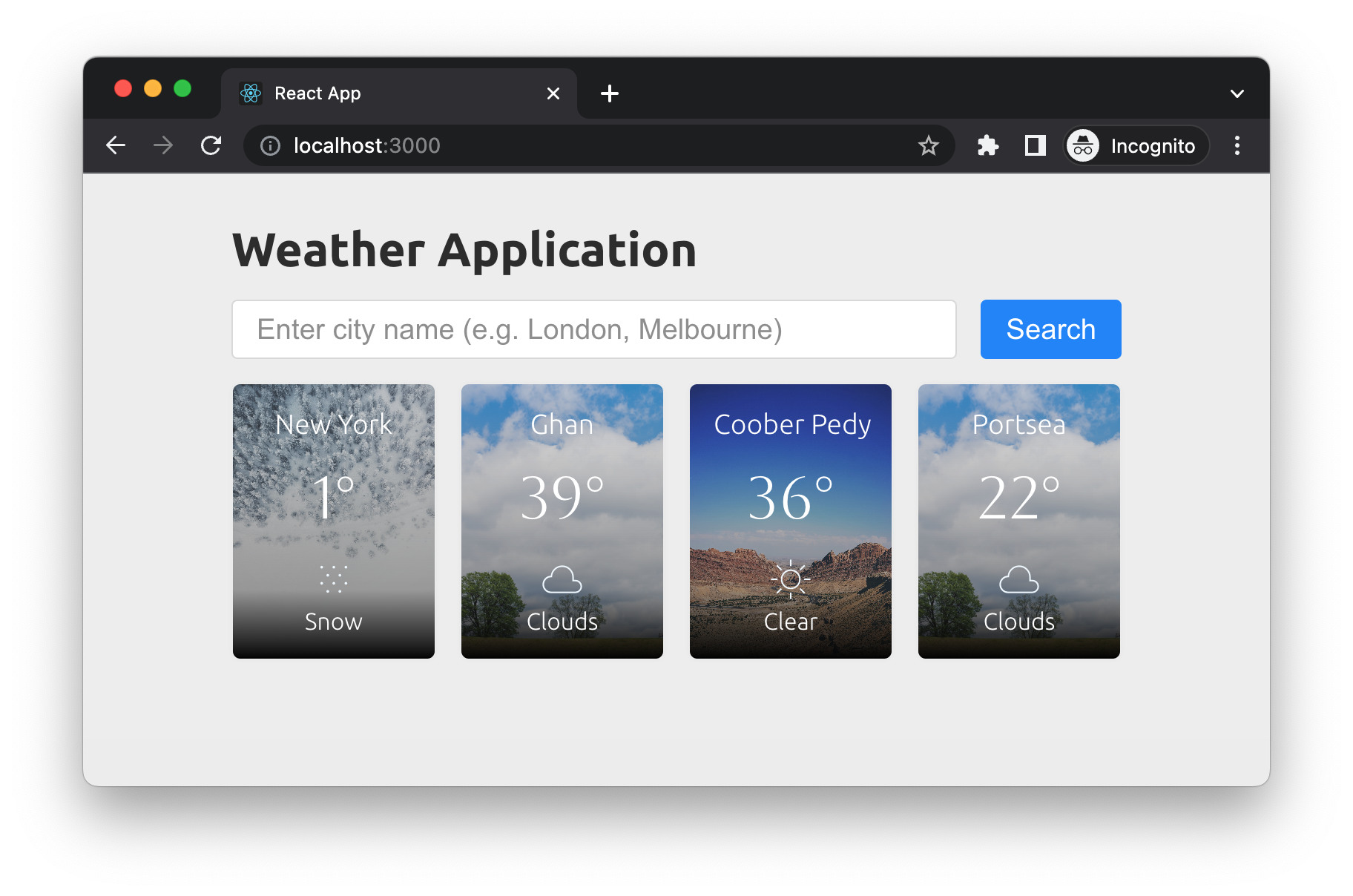Click the side panel icon next to extensions
The width and height of the screenshot is (1353, 896).
[x=1034, y=145]
